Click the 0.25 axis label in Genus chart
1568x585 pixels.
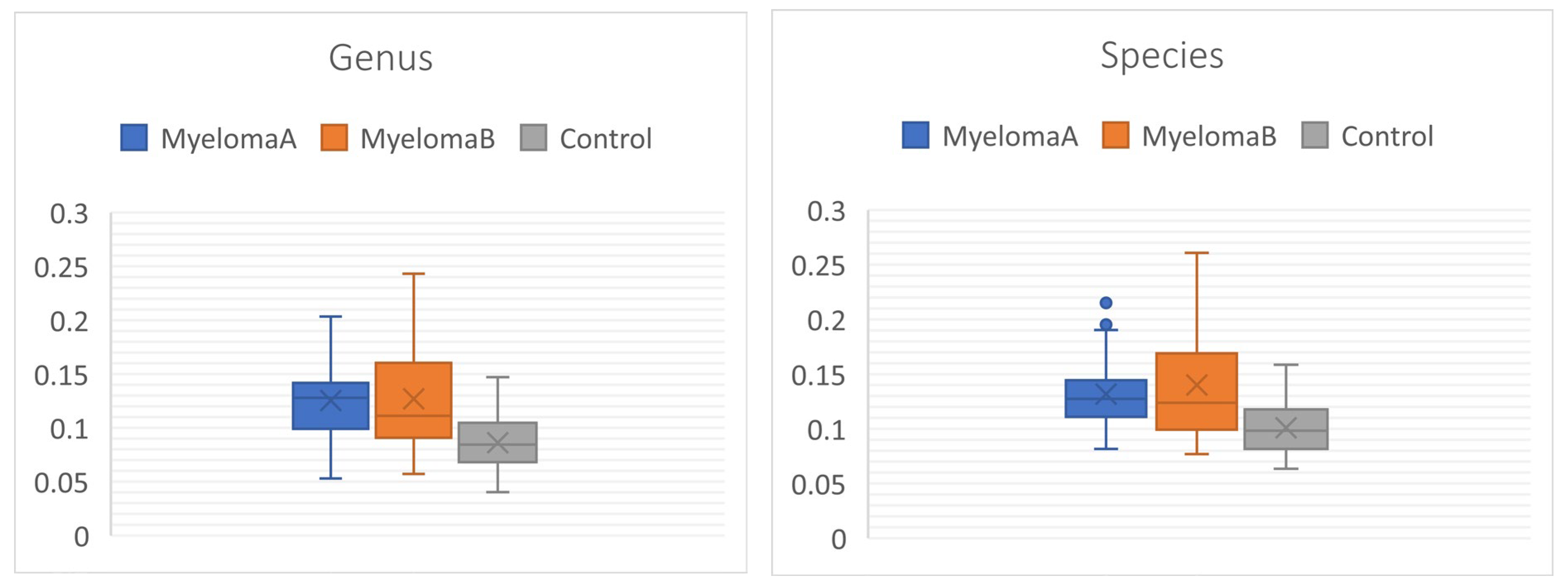61,268
